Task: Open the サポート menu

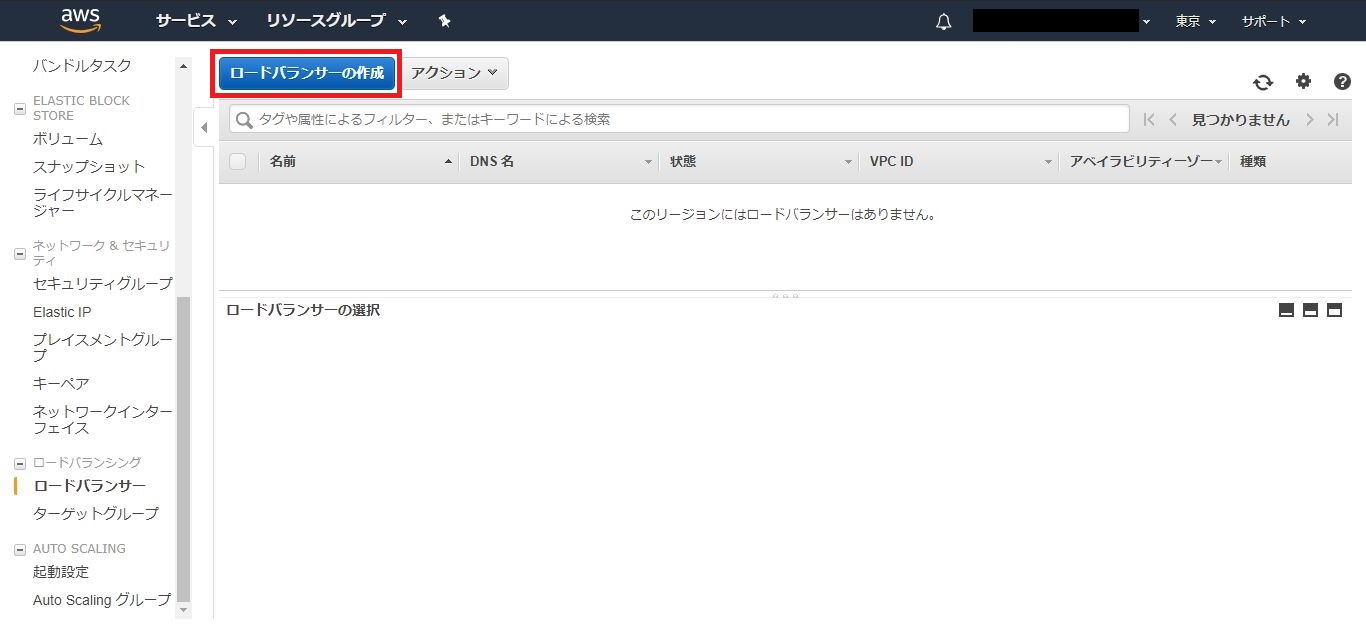Action: [x=1273, y=21]
